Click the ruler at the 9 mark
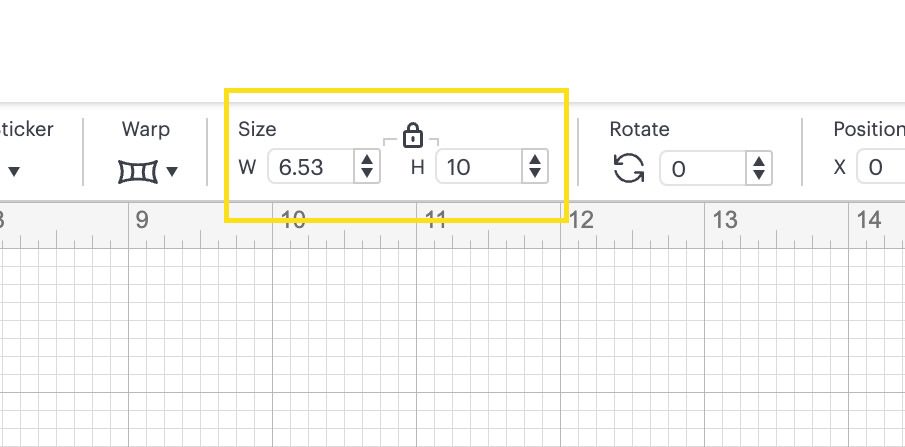Image resolution: width=905 pixels, height=447 pixels. pyautogui.click(x=142, y=220)
